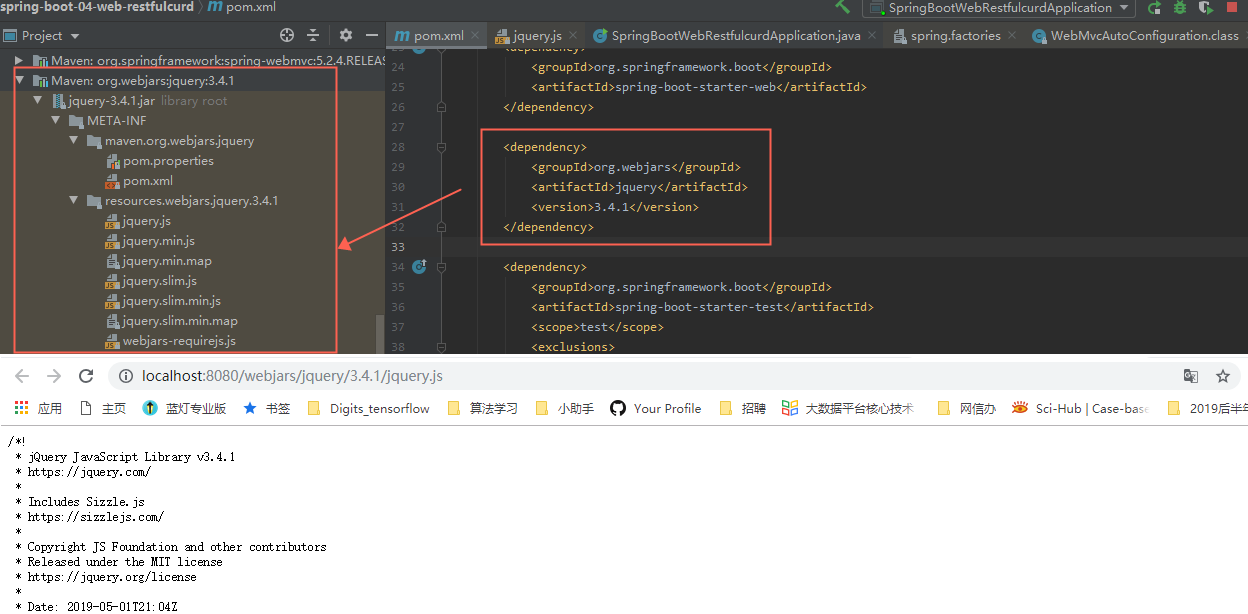Click browser Forward arrow

(54, 376)
